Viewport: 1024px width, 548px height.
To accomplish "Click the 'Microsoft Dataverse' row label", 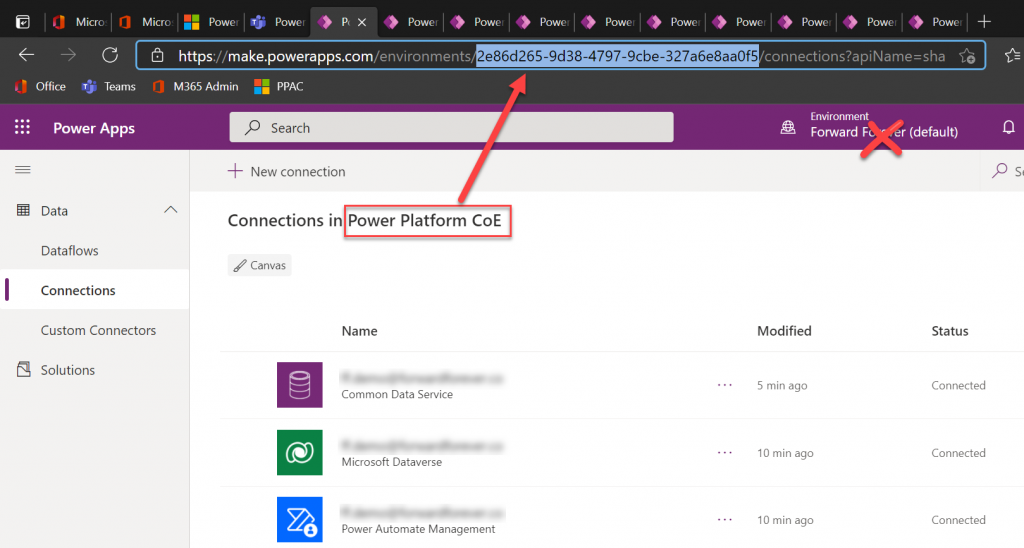I will pos(392,462).
